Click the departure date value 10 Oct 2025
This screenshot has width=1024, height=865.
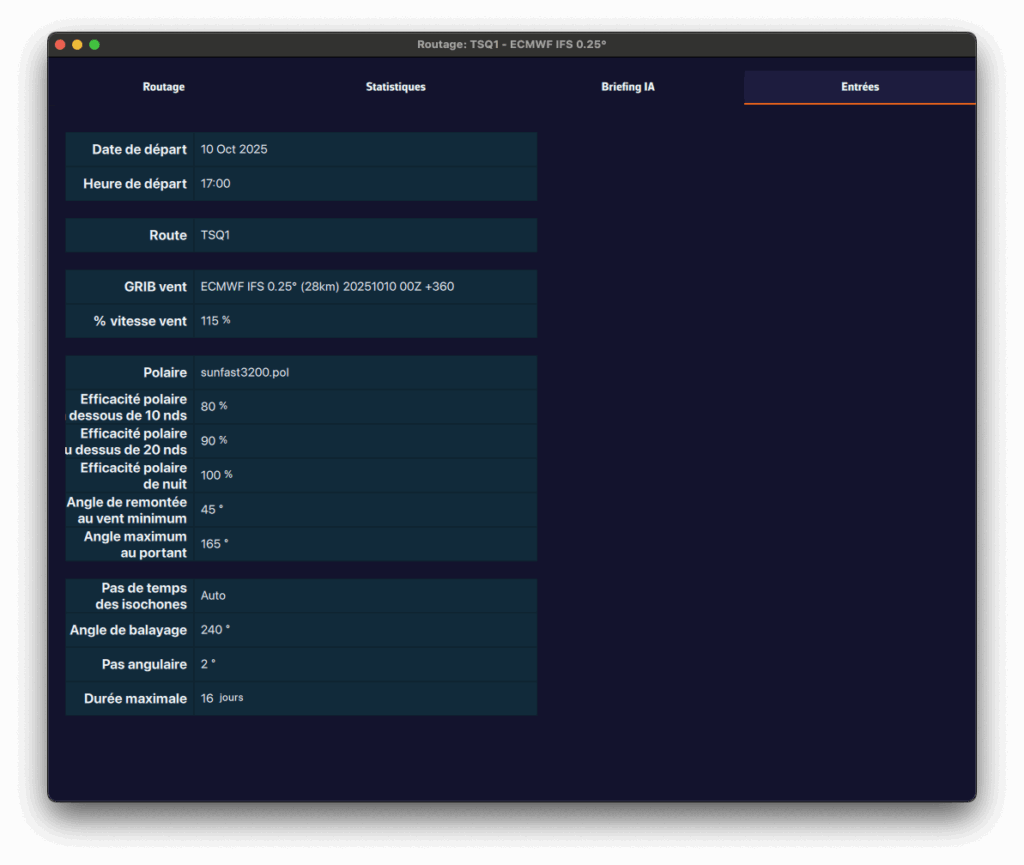click(x=234, y=150)
